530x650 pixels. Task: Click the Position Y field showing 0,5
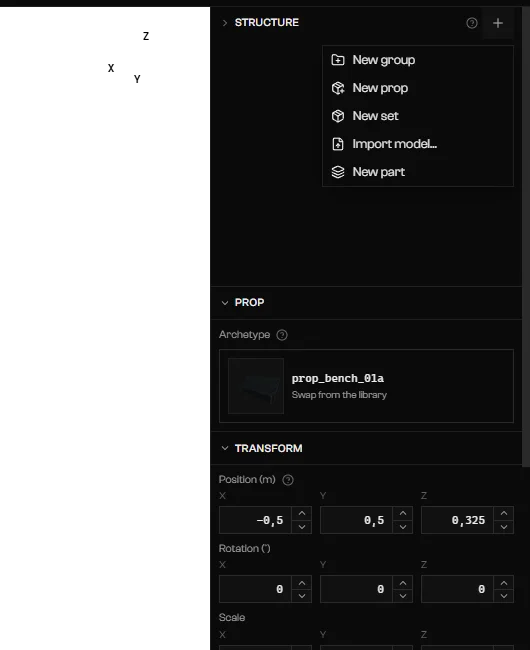tap(356, 520)
